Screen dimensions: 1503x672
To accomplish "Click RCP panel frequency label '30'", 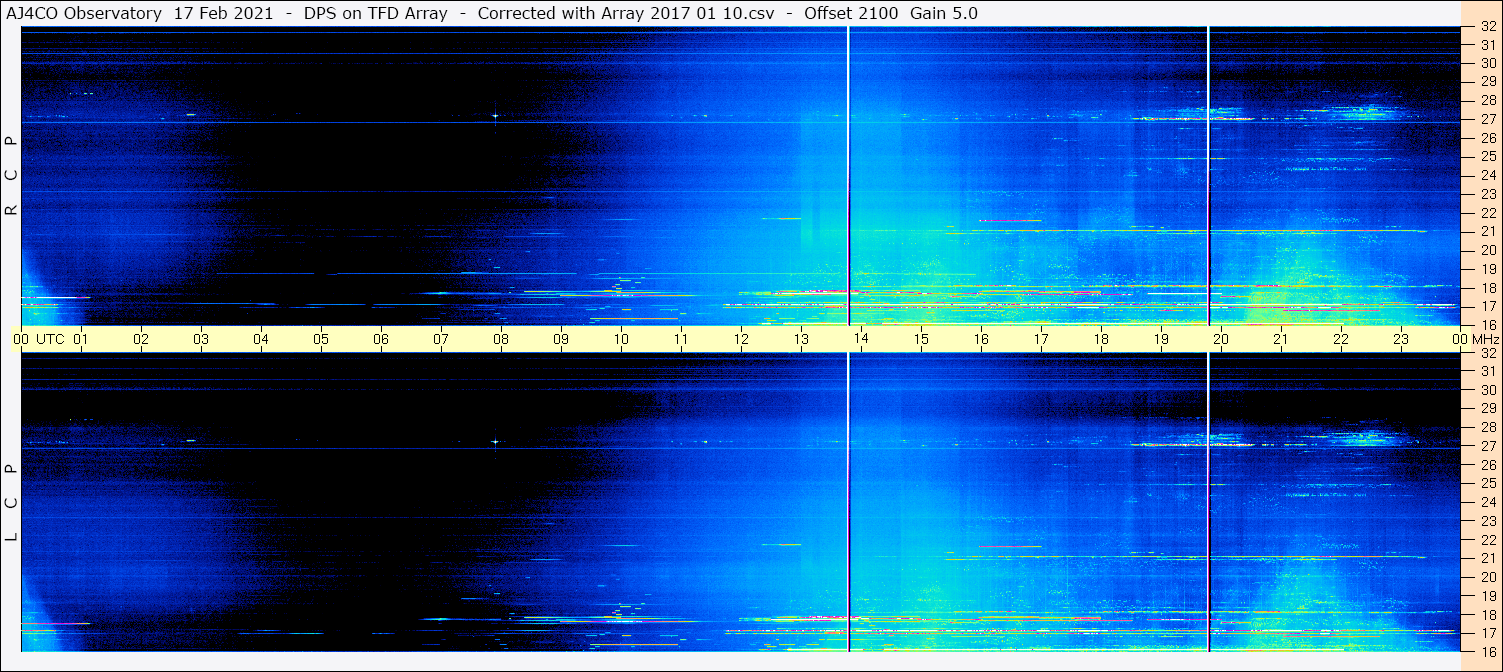I will [1488, 63].
